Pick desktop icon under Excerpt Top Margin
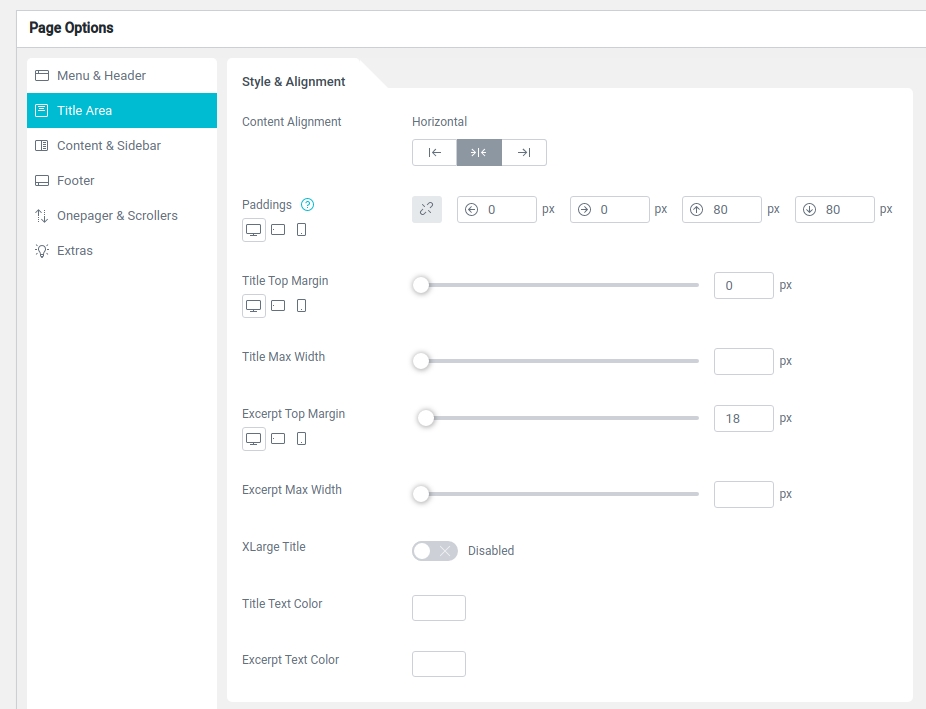The height and width of the screenshot is (709, 926). click(x=254, y=439)
